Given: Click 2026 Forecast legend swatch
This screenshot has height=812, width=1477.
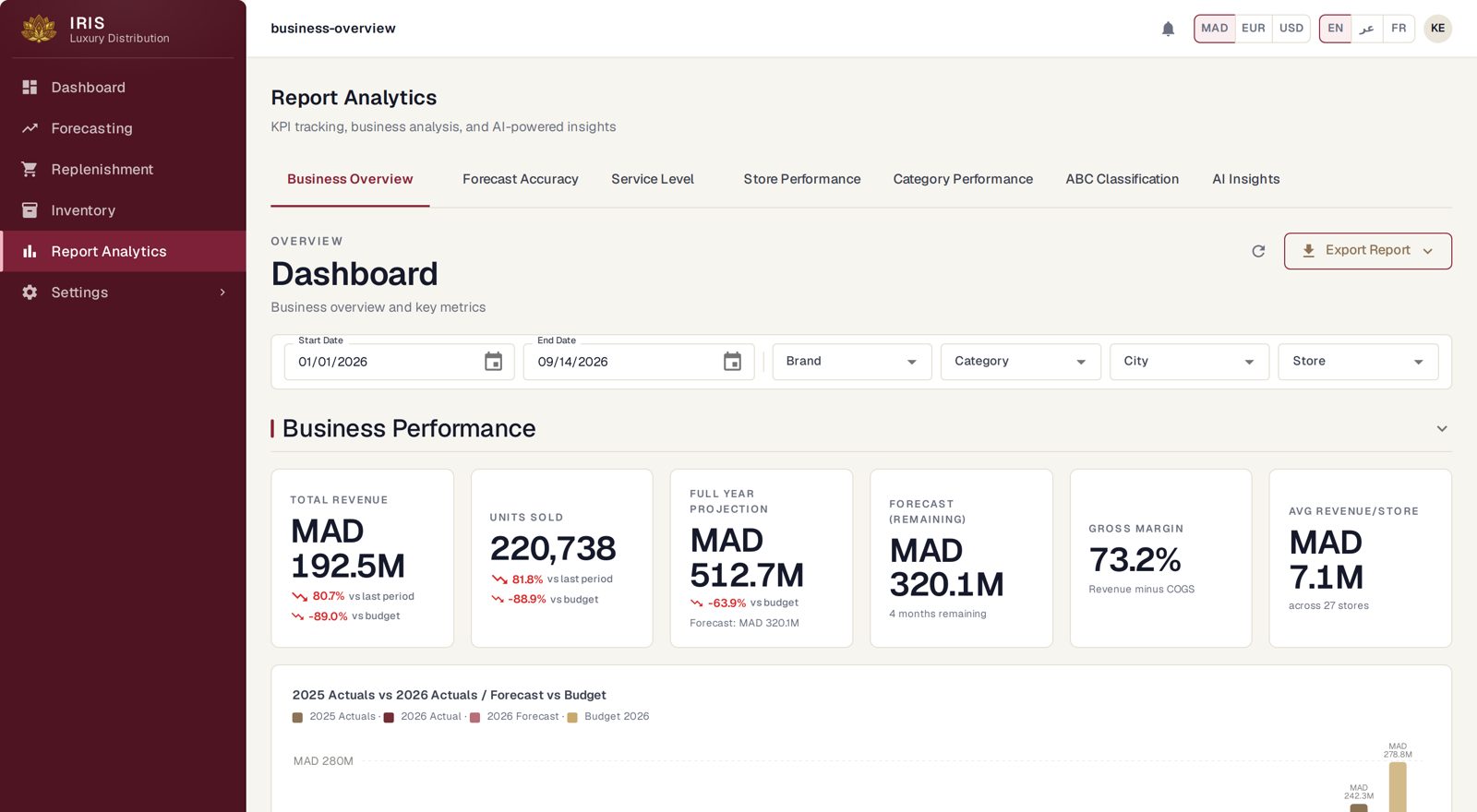Looking at the screenshot, I should point(474,718).
